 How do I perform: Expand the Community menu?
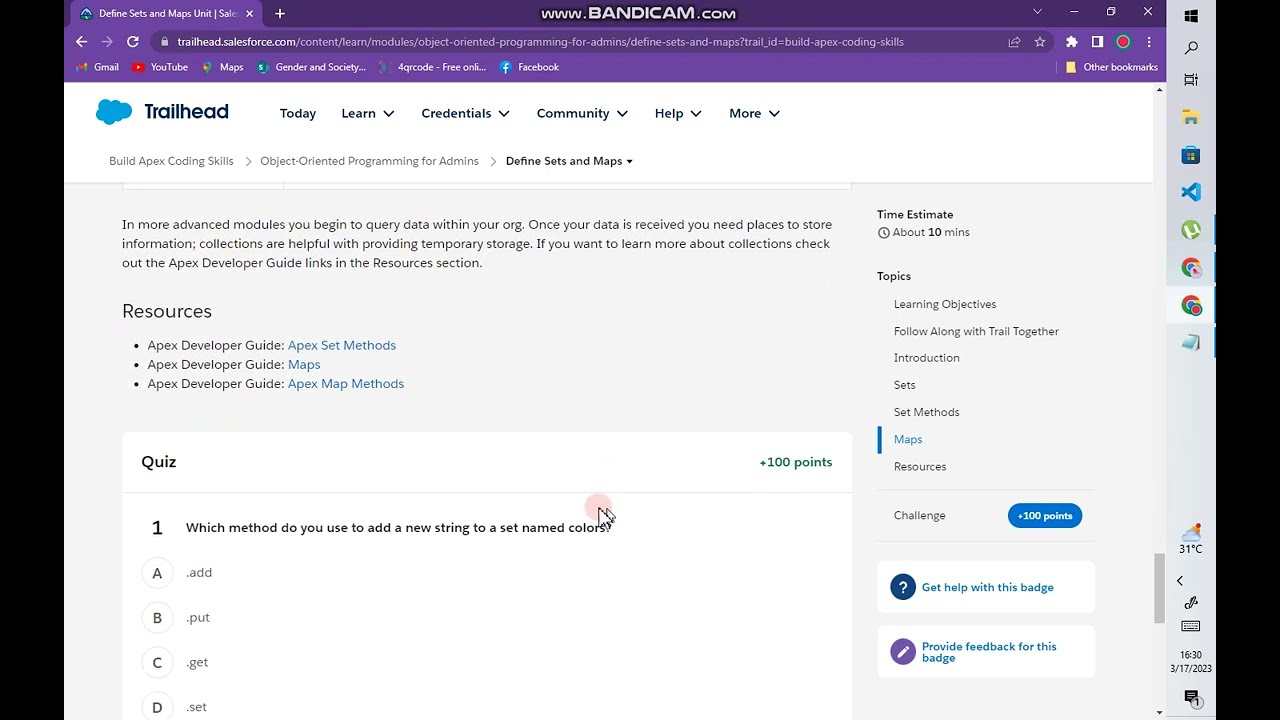pyautogui.click(x=582, y=113)
